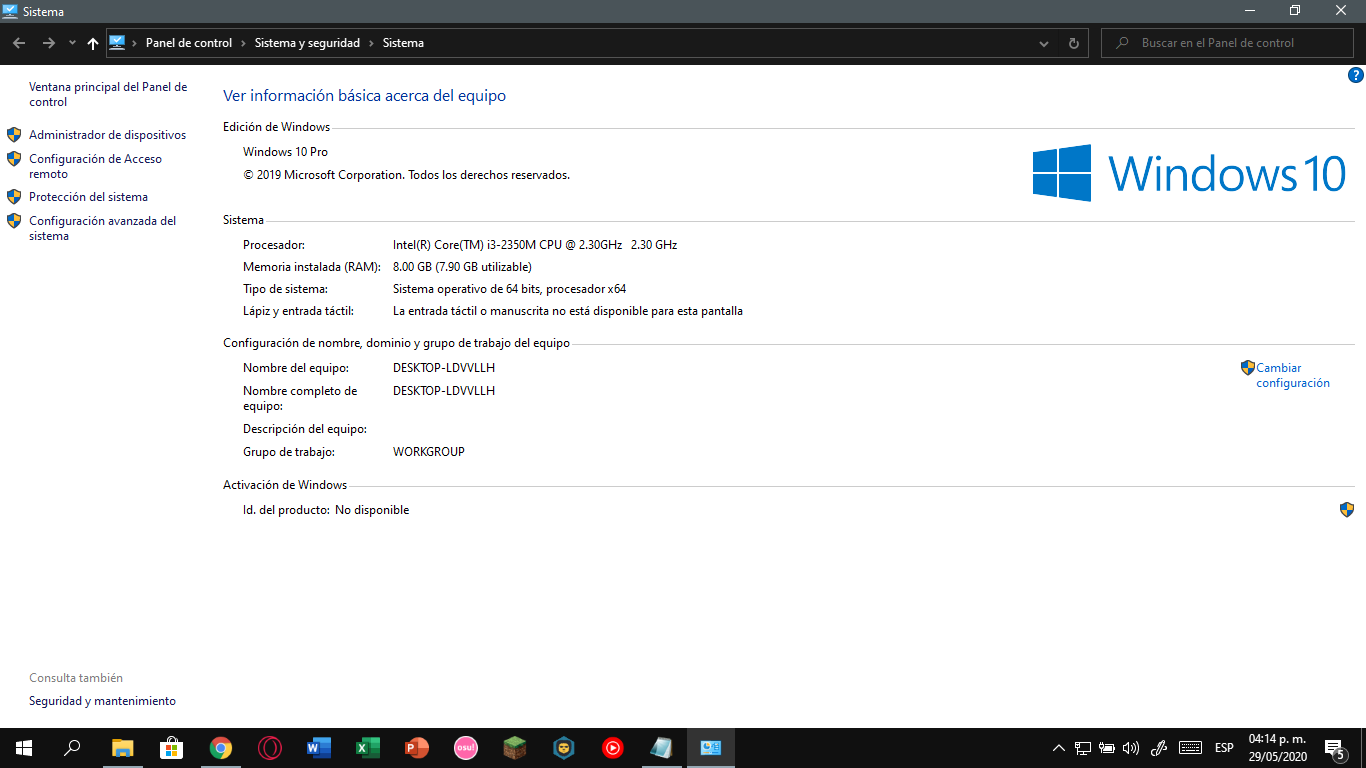Open Excel from the taskbar
This screenshot has width=1366, height=768.
368,748
